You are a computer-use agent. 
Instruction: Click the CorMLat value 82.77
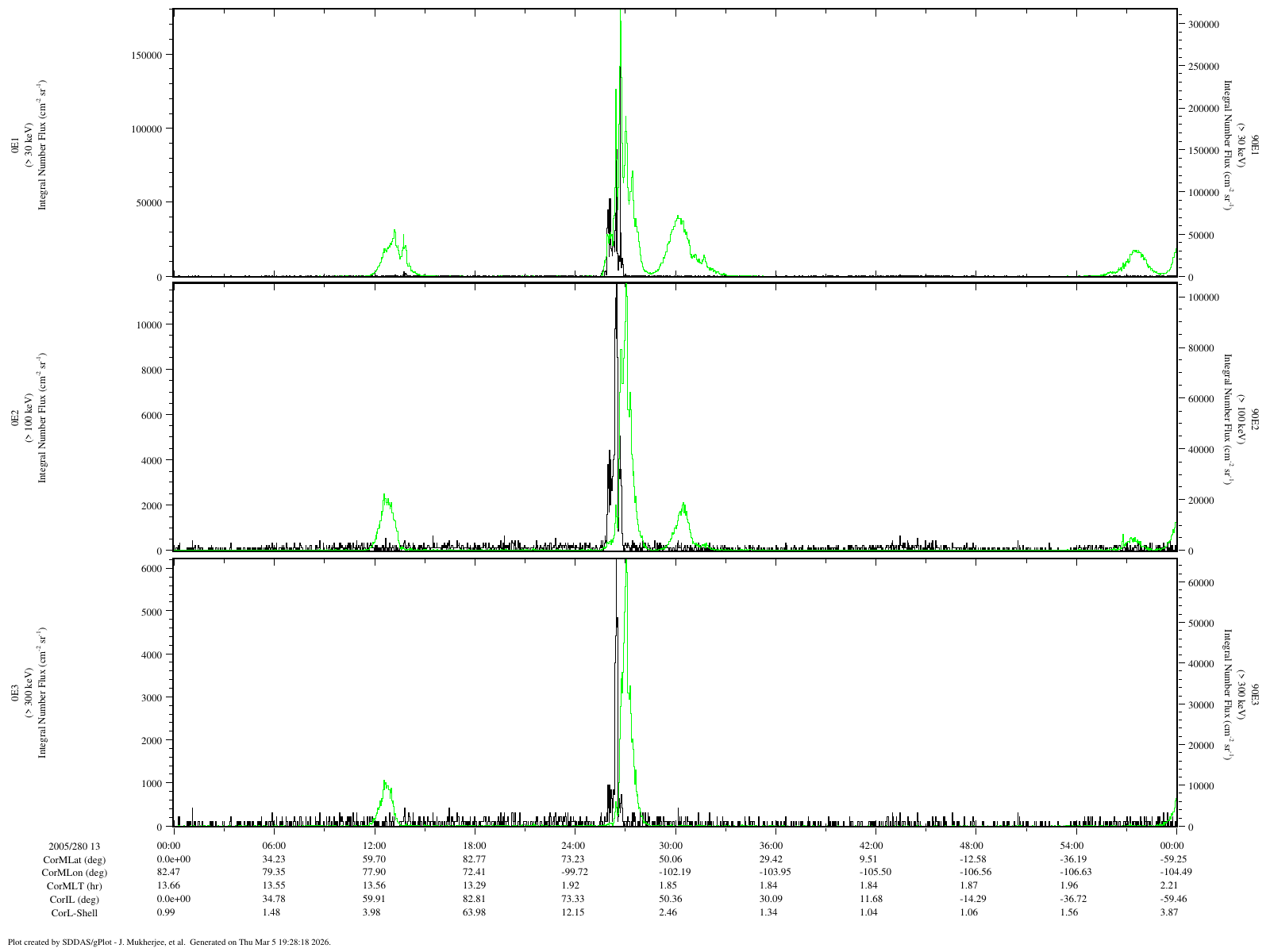click(474, 859)
